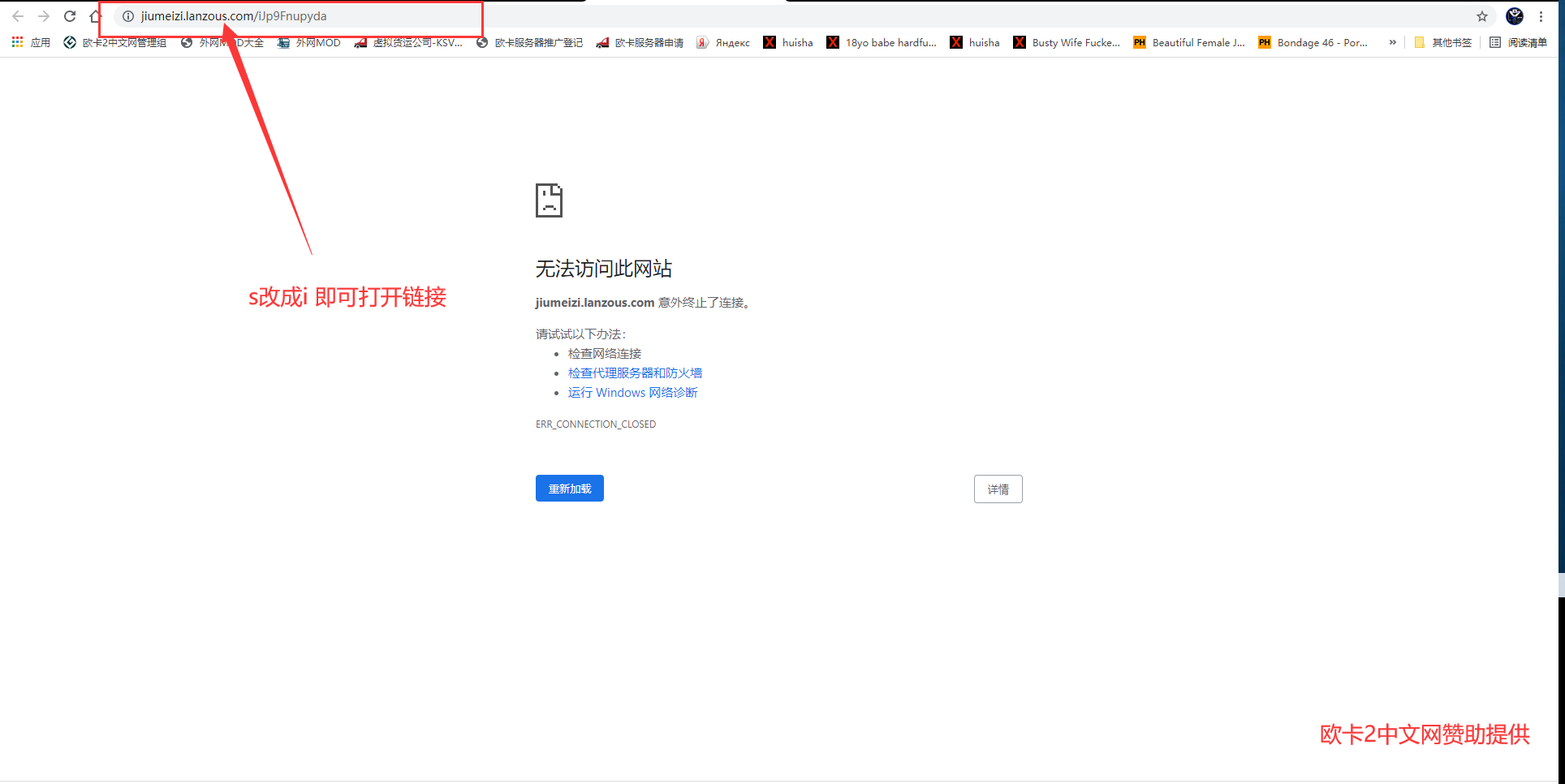
Task: Click the address bar URL jiumeizi.lanzous.com
Action: [x=234, y=16]
